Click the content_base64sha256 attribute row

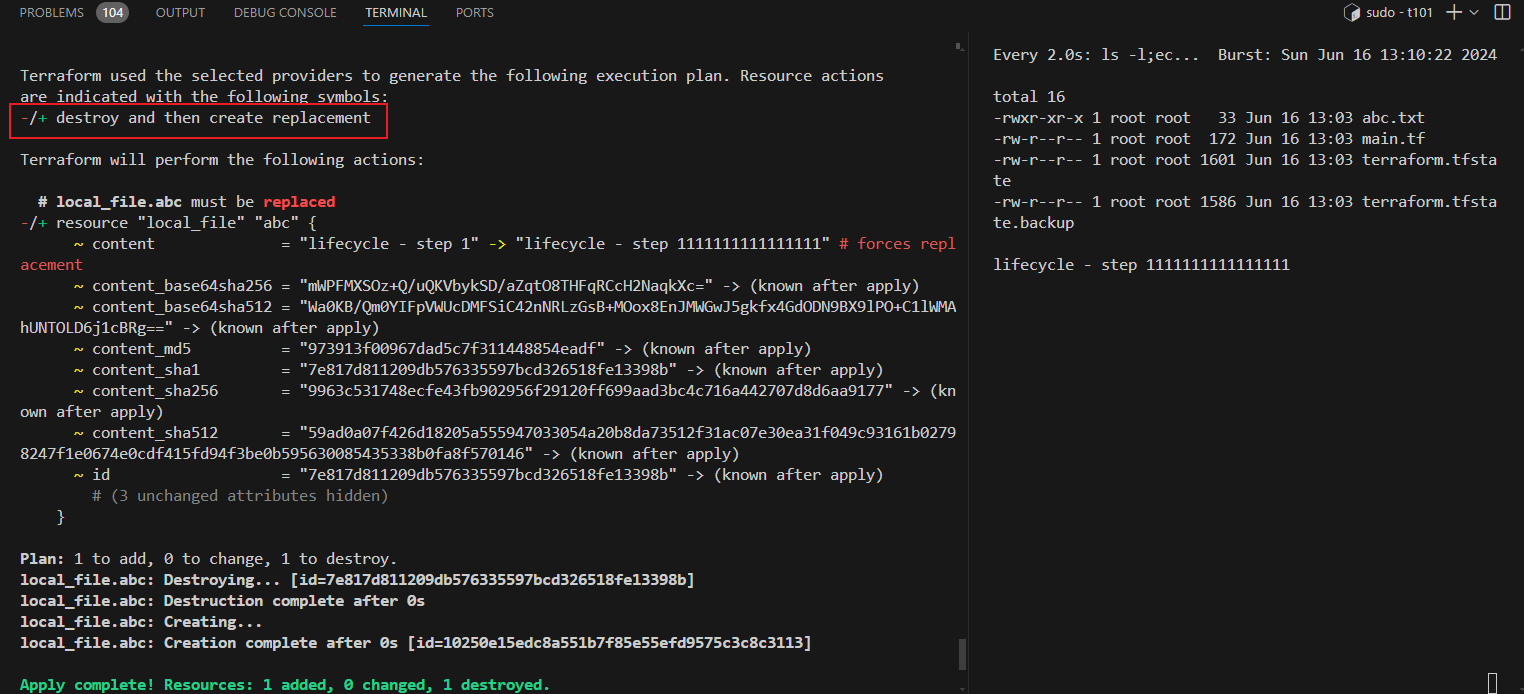pos(496,286)
